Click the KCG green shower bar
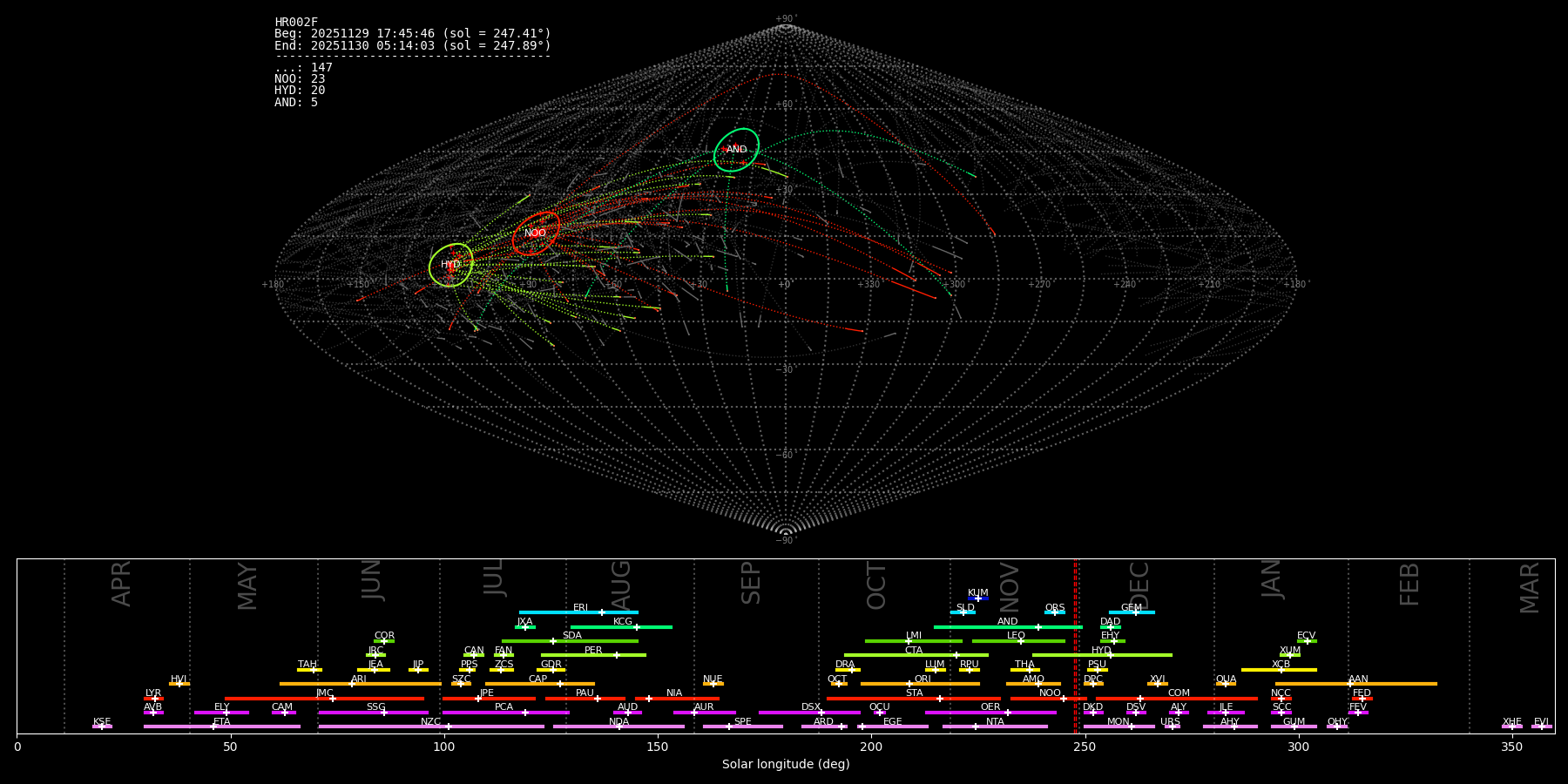This screenshot has width=1568, height=784. pyautogui.click(x=621, y=626)
